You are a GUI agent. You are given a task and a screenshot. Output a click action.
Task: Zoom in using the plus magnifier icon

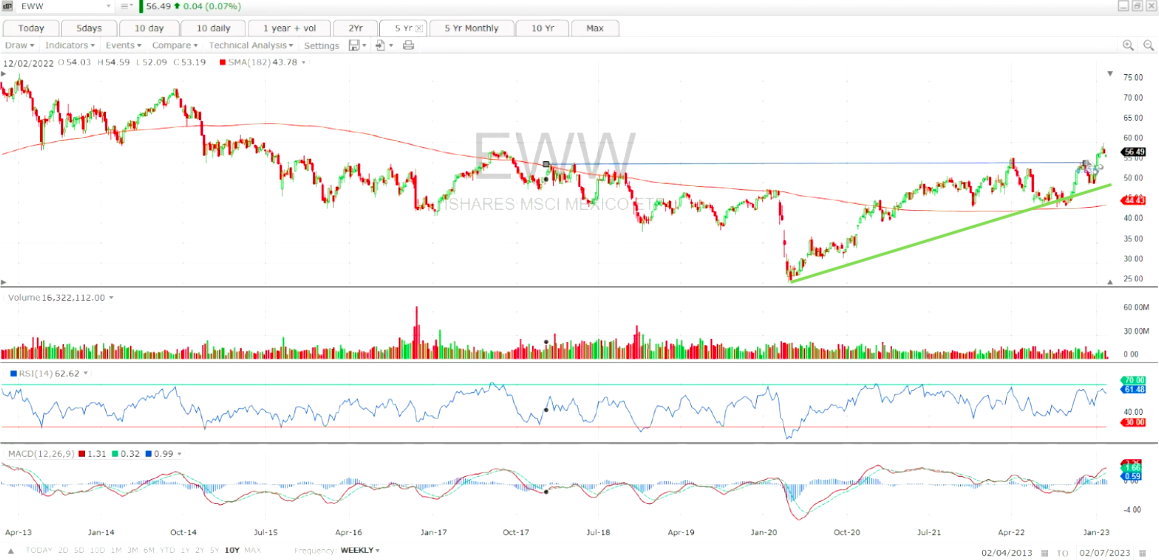click(1128, 45)
